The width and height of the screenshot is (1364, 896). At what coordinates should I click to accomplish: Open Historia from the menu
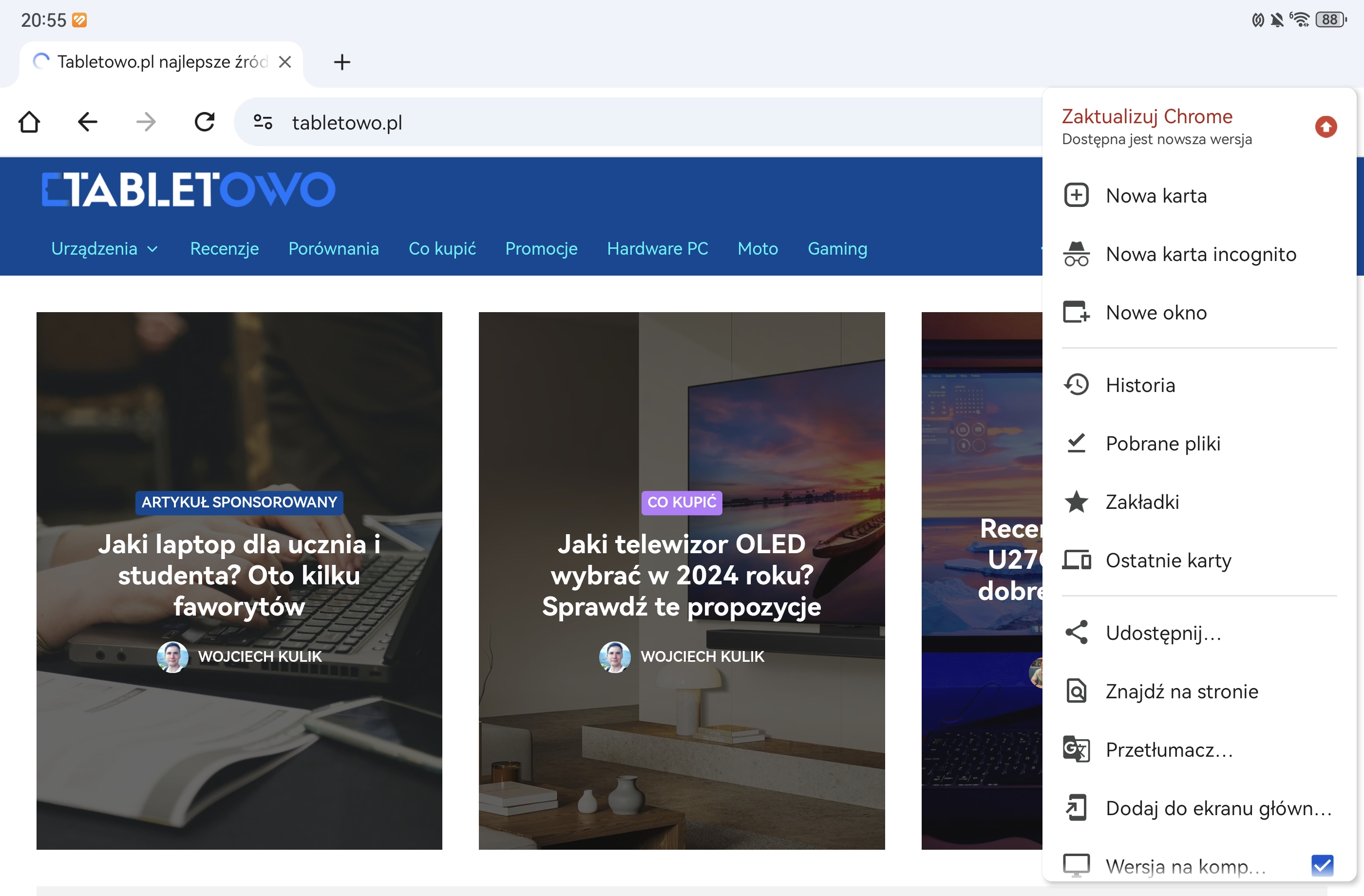(x=1199, y=385)
